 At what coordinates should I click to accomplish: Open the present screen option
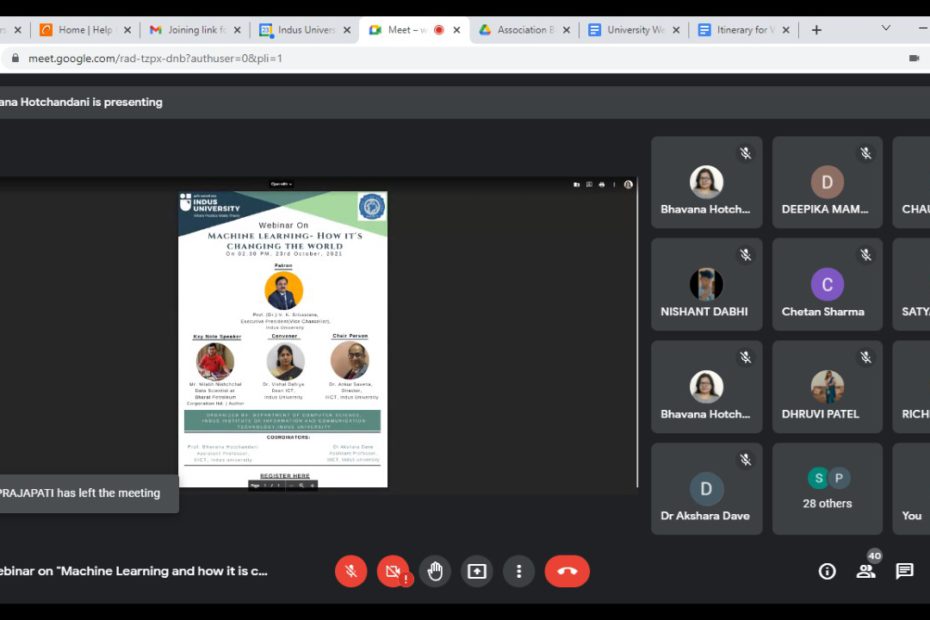(x=475, y=571)
